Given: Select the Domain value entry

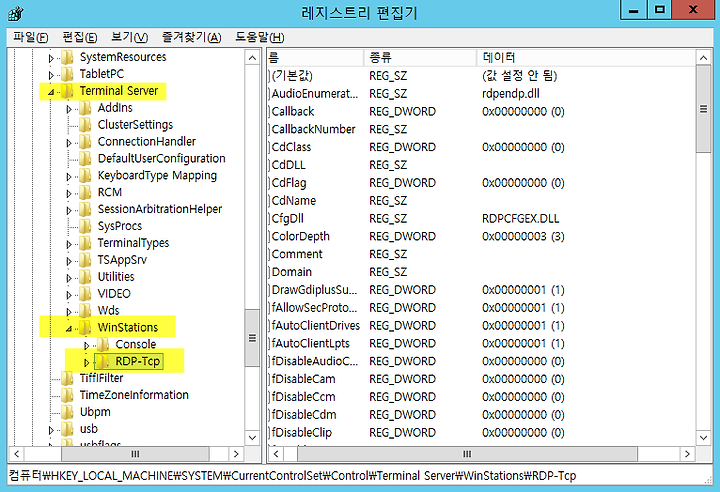Looking at the screenshot, I should pos(292,272).
